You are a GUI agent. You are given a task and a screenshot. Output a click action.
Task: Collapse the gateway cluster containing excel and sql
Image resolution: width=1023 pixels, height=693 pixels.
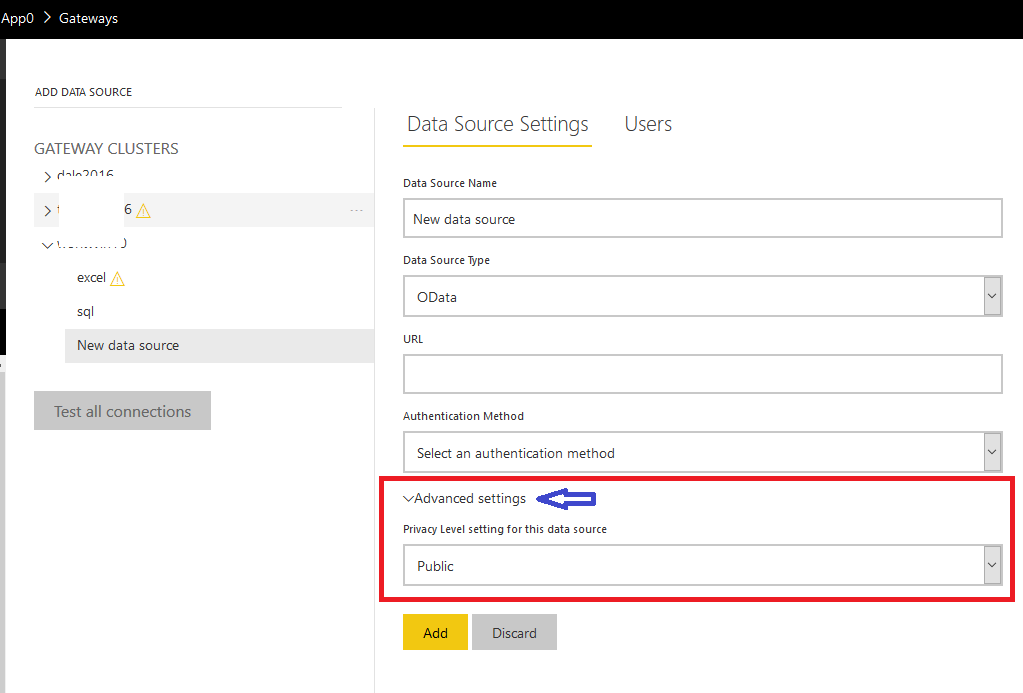[x=47, y=245]
